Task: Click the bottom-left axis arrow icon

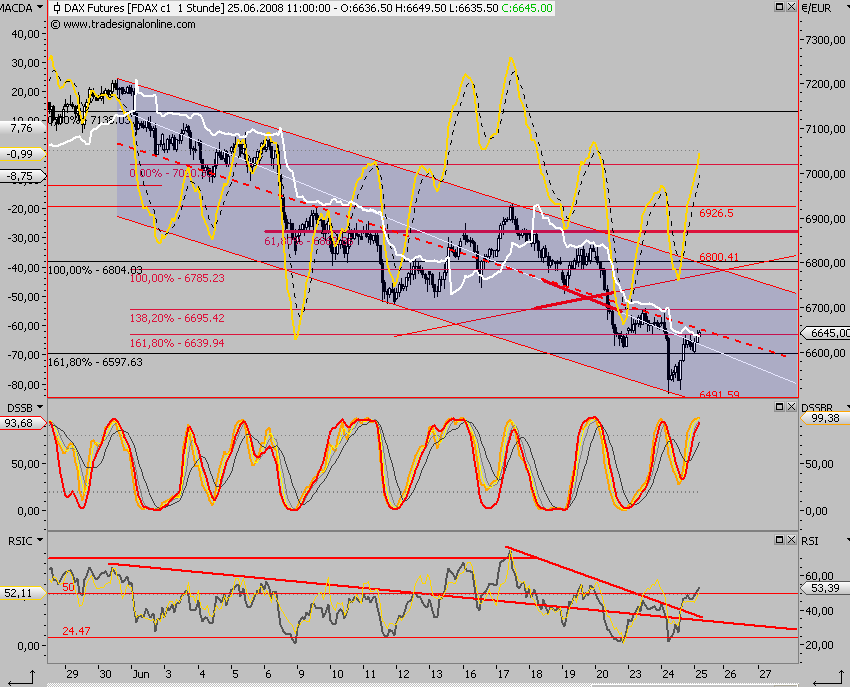Action: [x=22, y=678]
